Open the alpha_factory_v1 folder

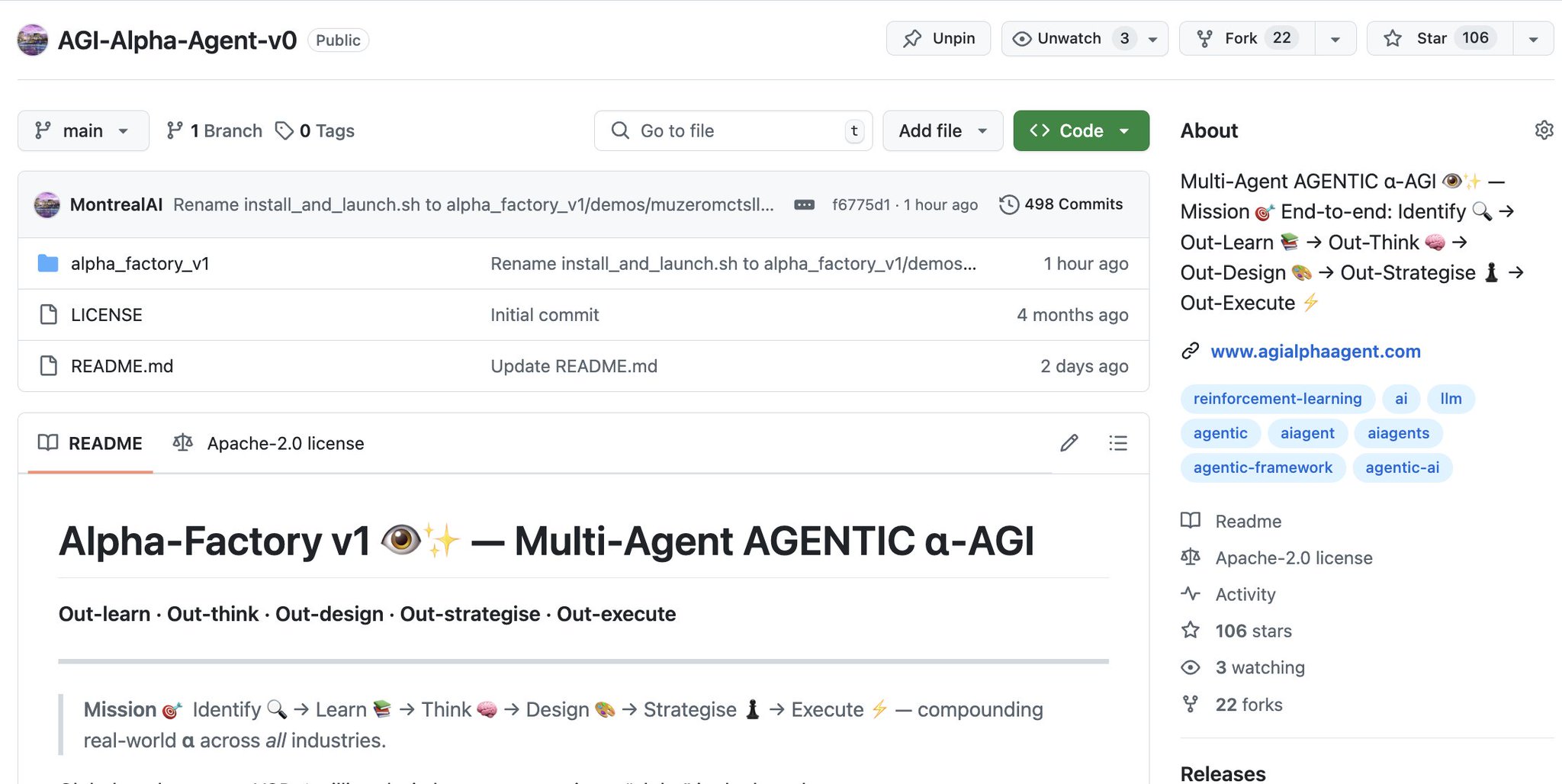click(x=140, y=264)
